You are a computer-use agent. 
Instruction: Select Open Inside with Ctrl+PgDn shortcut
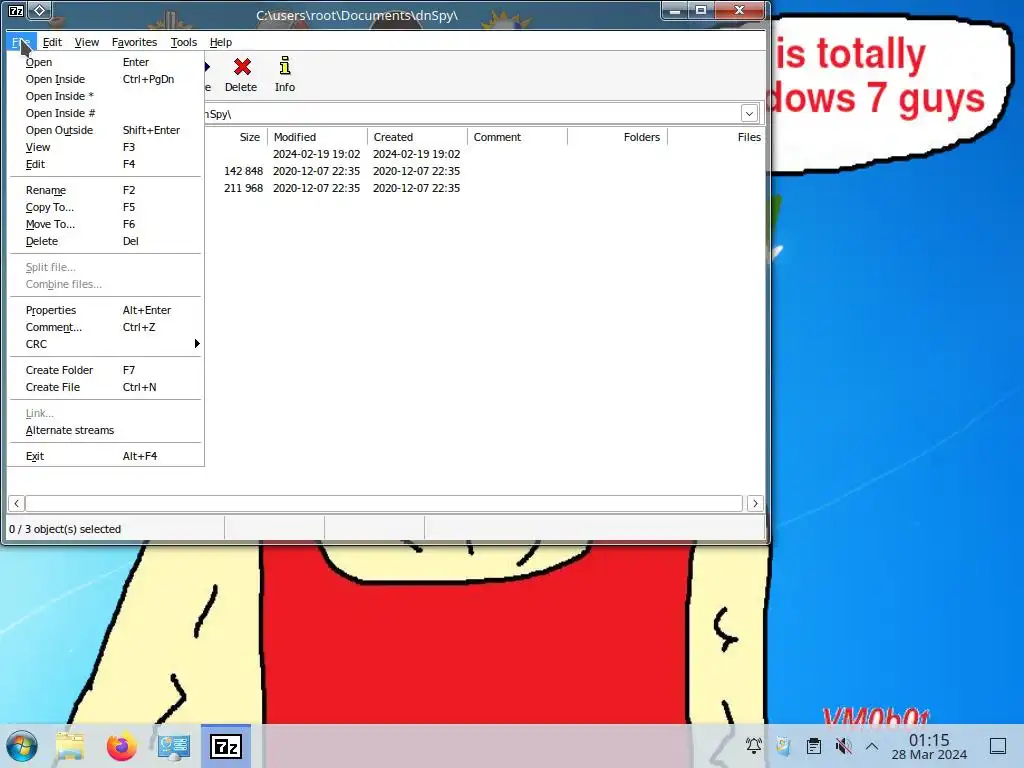pos(106,79)
